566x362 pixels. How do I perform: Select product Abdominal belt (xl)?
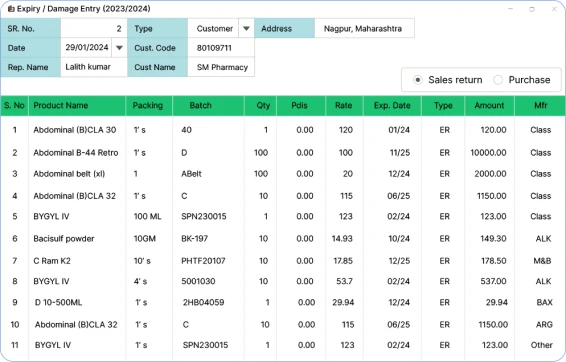[69, 174]
